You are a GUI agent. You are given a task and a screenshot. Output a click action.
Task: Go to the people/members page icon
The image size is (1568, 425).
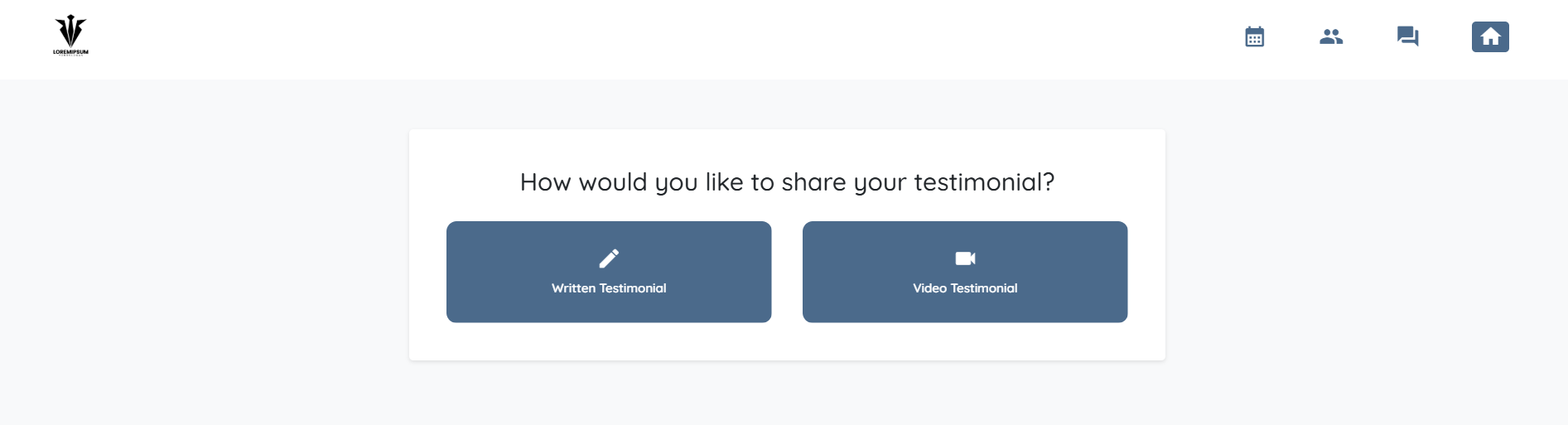click(x=1331, y=36)
